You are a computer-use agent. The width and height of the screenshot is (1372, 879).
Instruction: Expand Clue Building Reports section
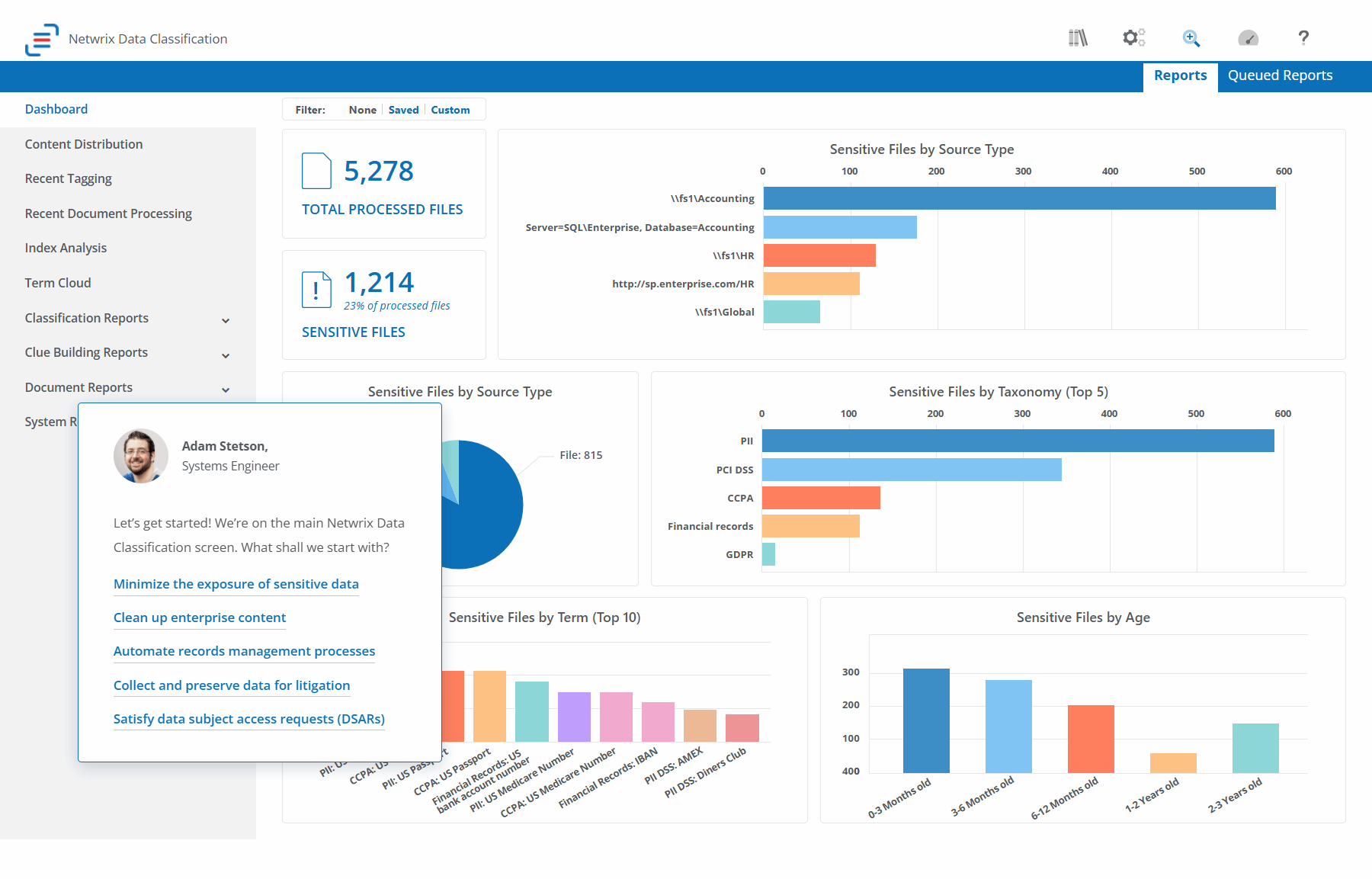pyautogui.click(x=226, y=355)
